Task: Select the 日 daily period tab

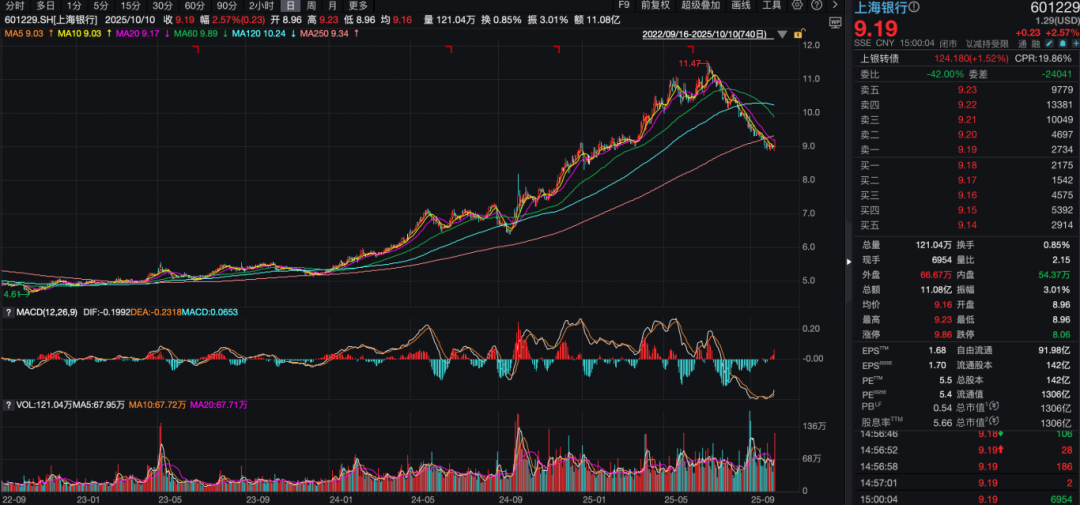Action: [x=291, y=6]
